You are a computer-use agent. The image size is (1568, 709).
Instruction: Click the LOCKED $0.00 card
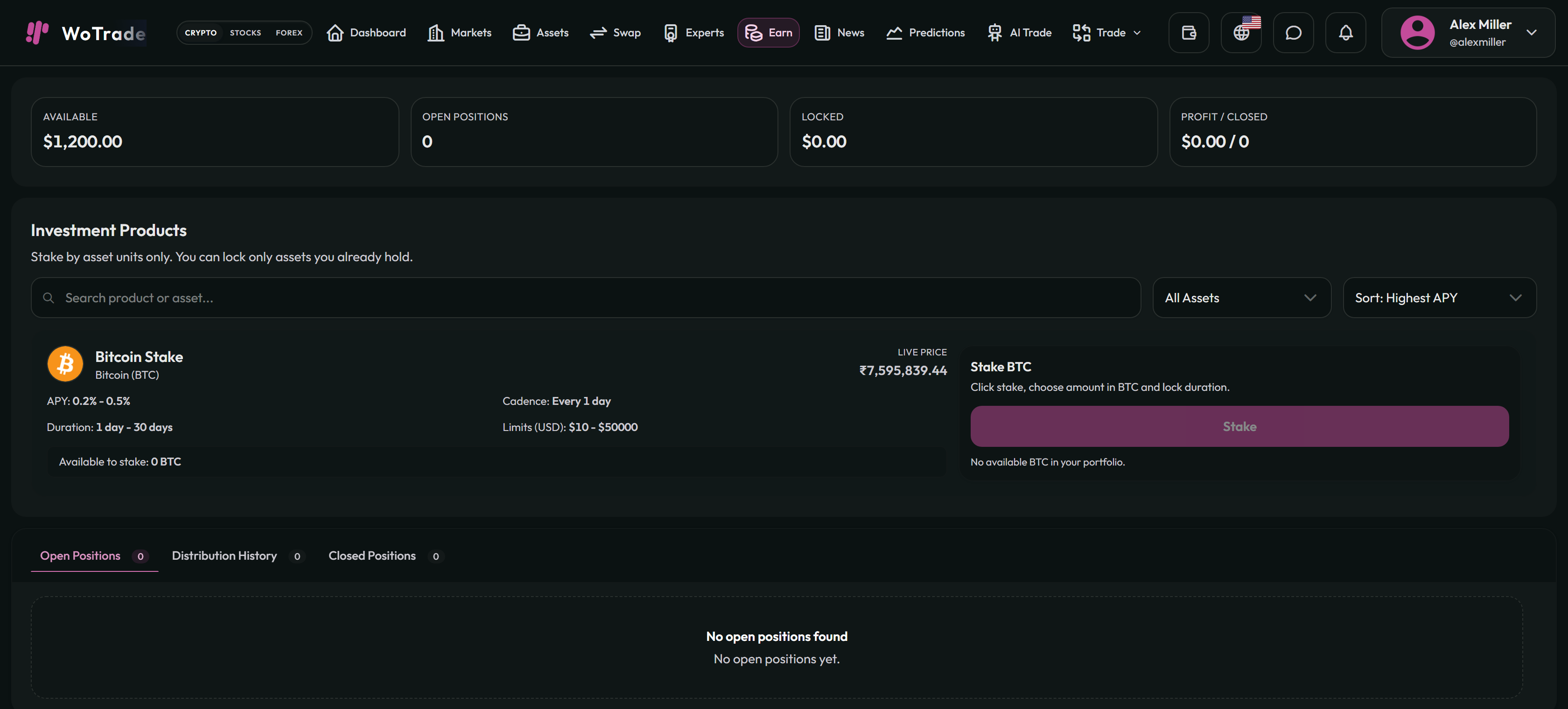point(973,132)
